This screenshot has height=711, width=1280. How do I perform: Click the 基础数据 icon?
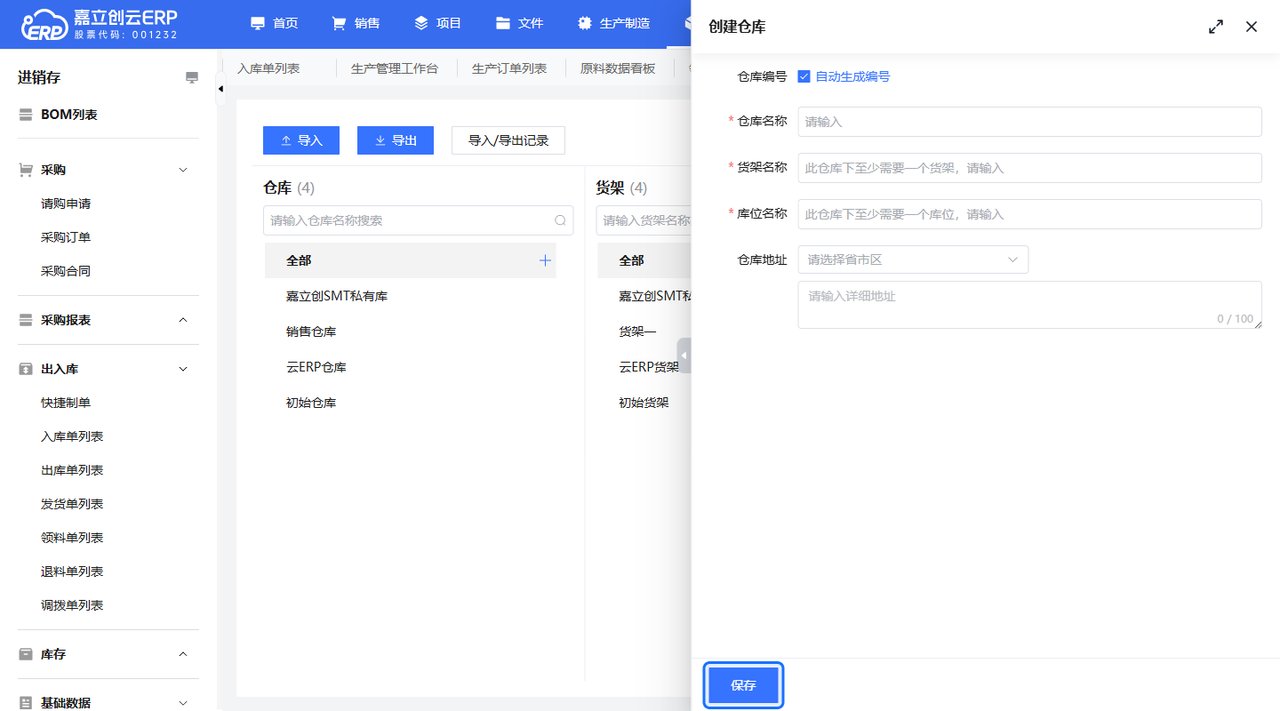[x=26, y=703]
